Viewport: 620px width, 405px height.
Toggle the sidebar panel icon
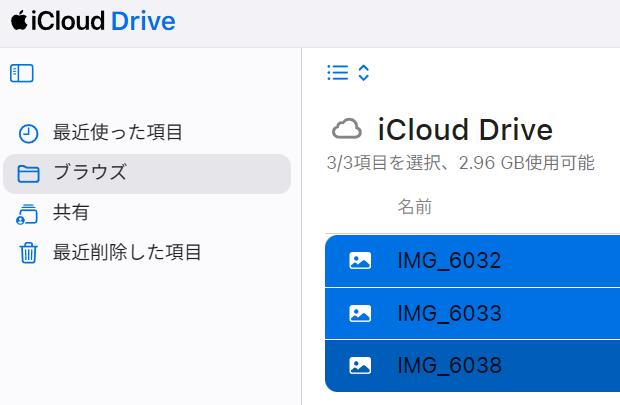pos(22,74)
